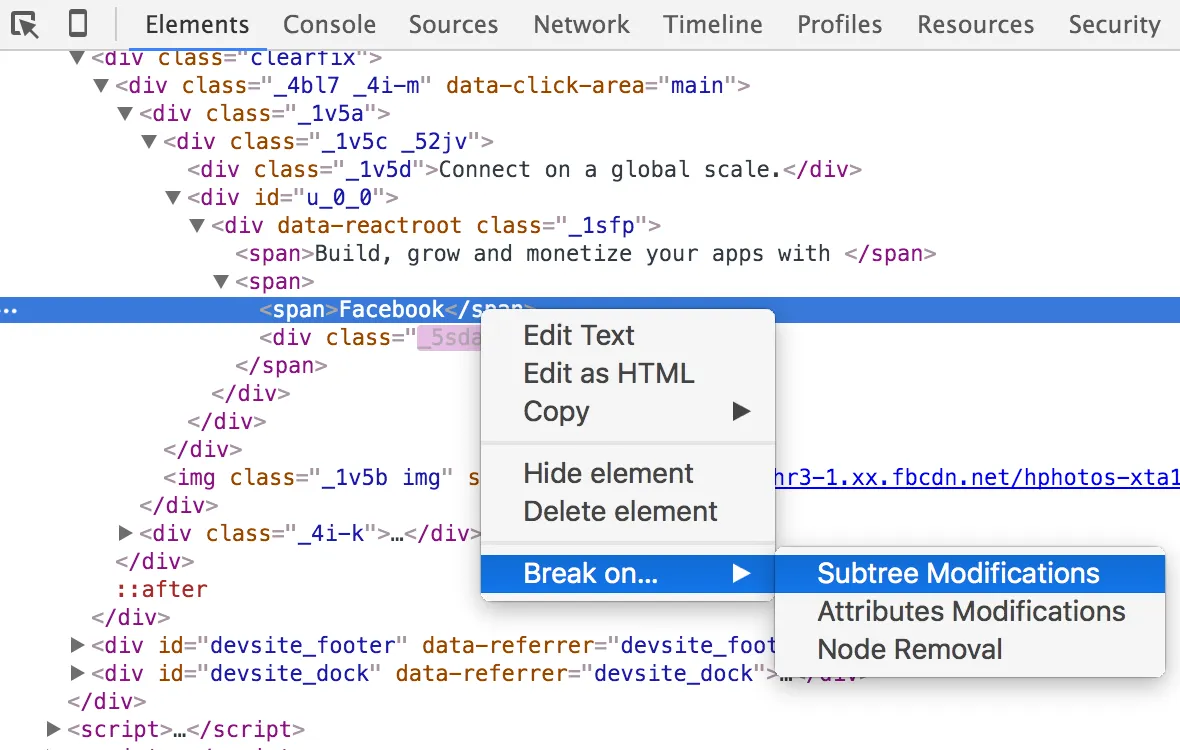Open the Network tab
Image resolution: width=1180 pixels, height=750 pixels.
click(581, 24)
